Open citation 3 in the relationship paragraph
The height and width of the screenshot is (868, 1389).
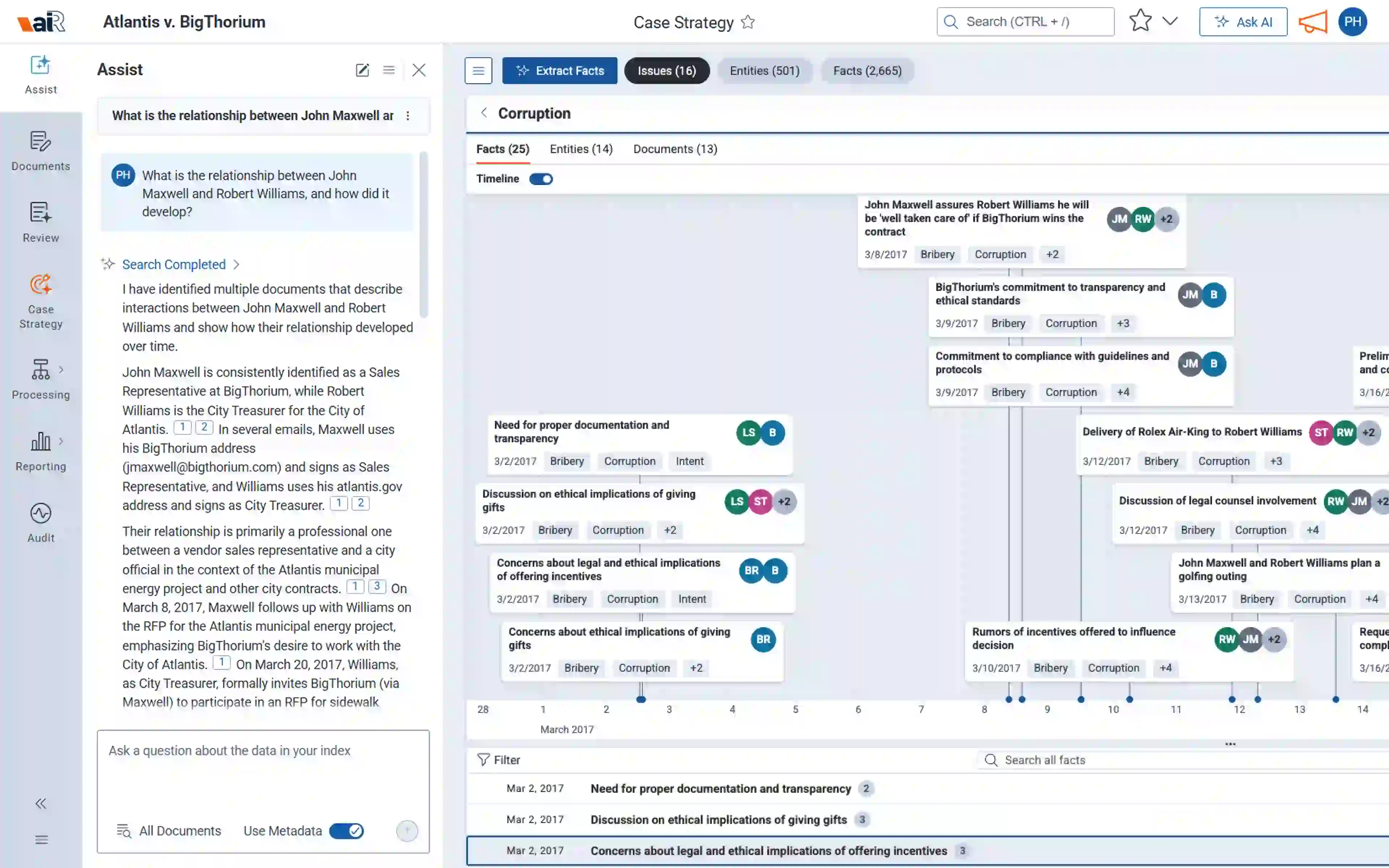click(377, 586)
